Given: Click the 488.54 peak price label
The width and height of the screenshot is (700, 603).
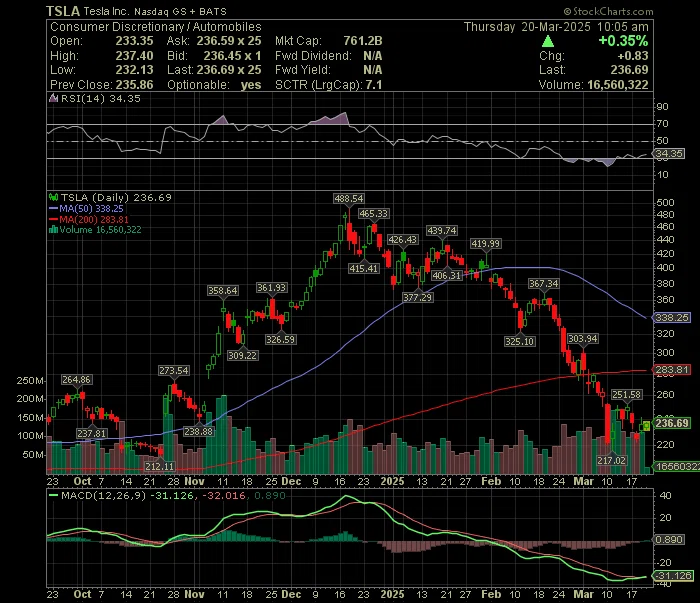Looking at the screenshot, I should click(x=349, y=199).
